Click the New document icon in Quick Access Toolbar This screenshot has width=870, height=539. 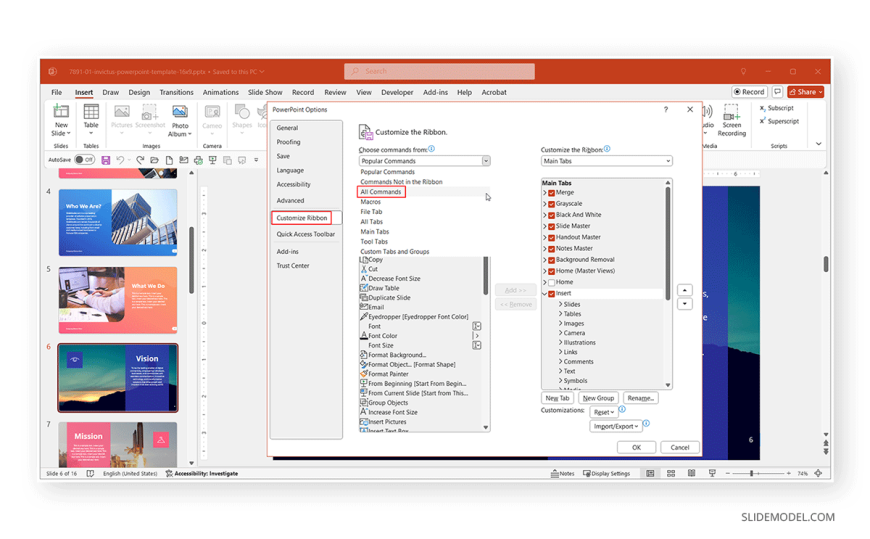coord(169,160)
